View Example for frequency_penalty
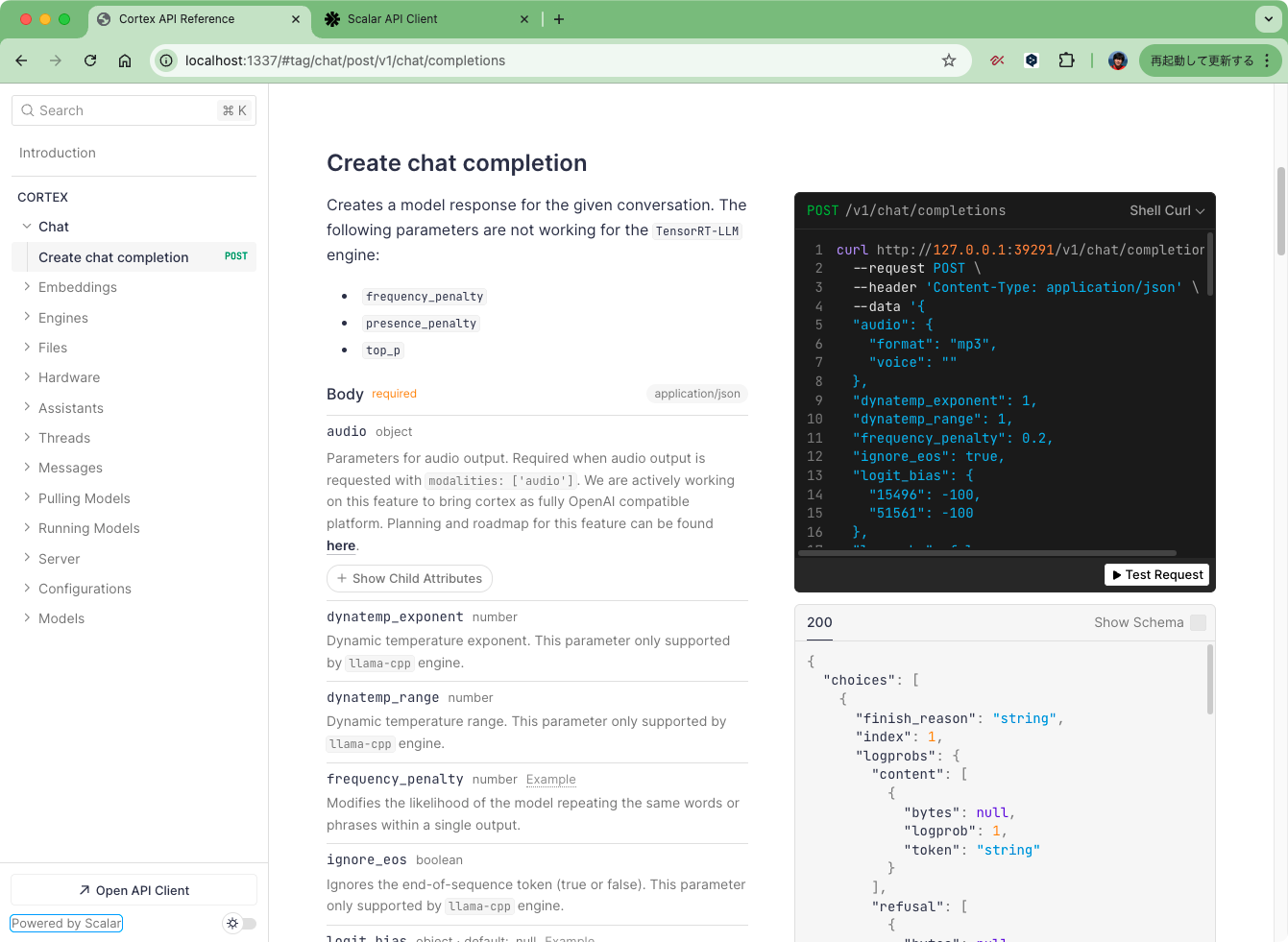 (551, 779)
